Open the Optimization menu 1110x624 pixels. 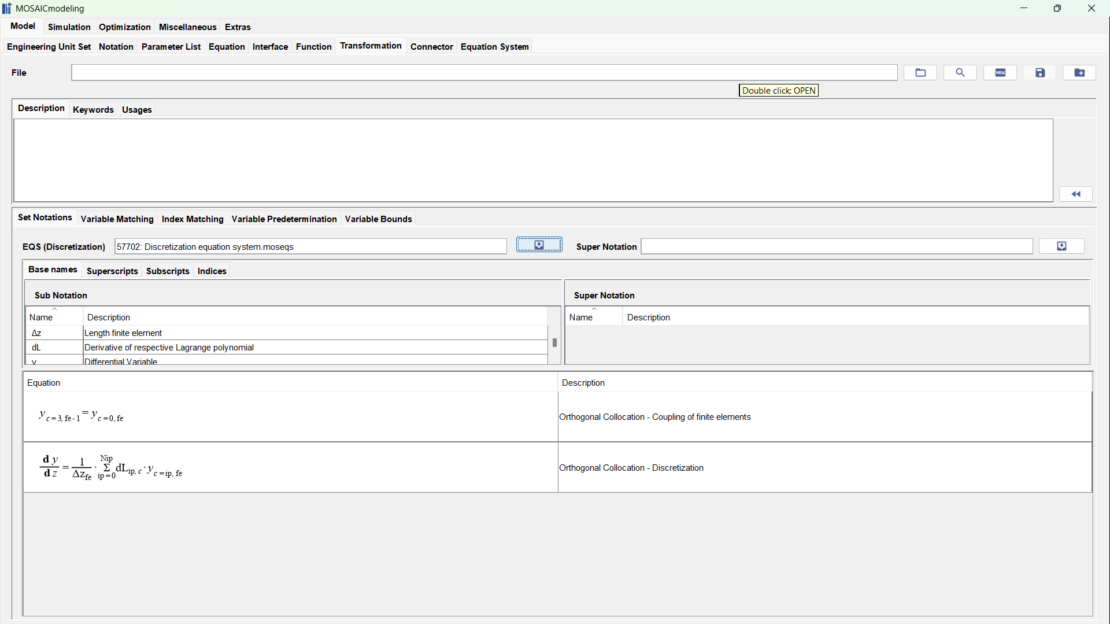[x=125, y=27]
